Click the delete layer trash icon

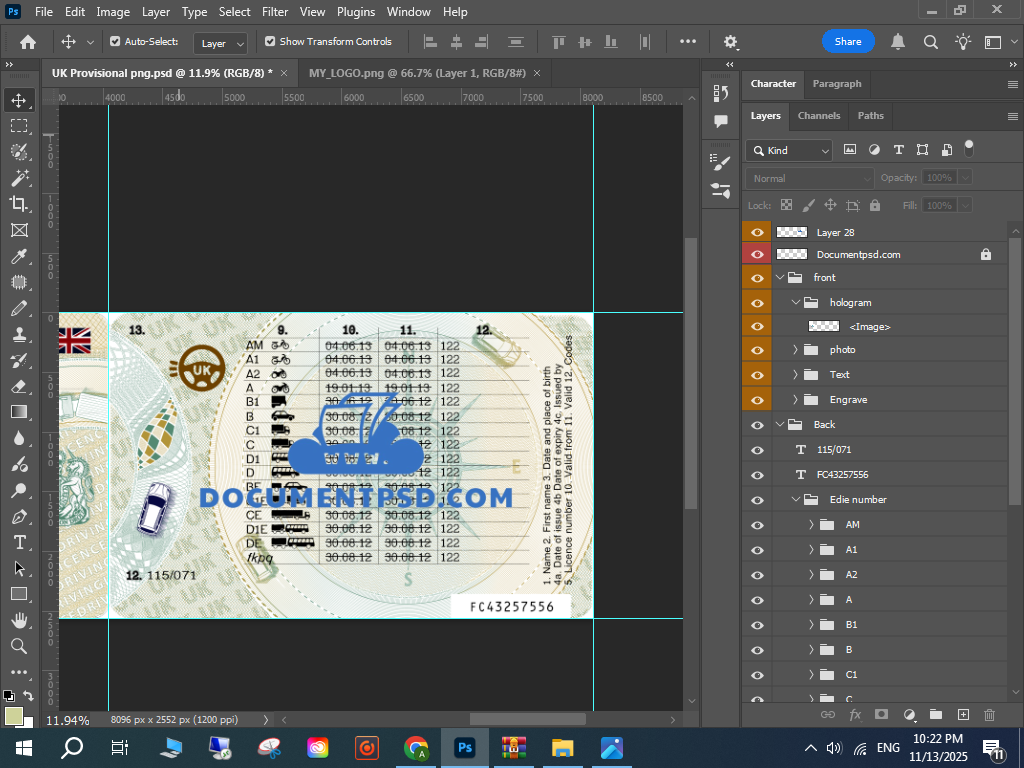(x=989, y=715)
